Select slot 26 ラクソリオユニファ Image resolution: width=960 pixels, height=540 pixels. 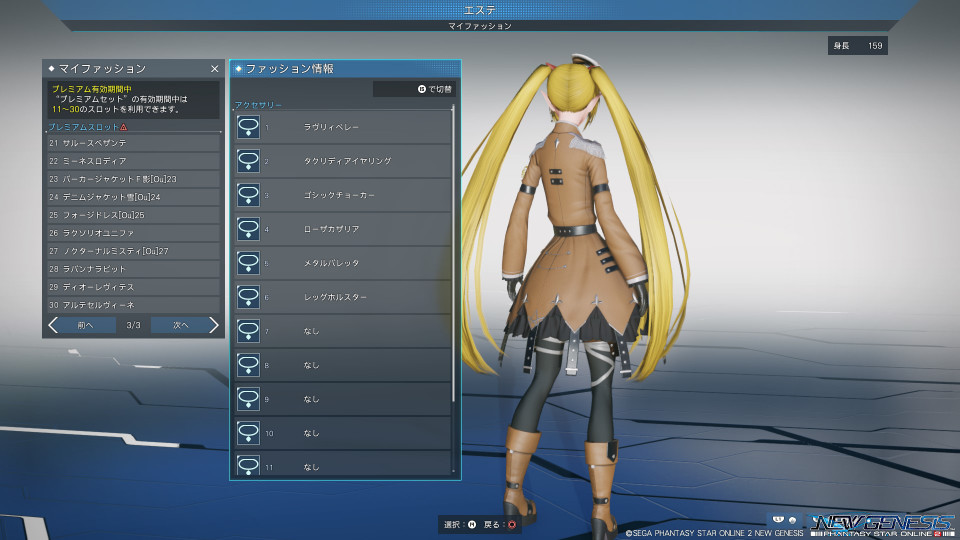pos(133,233)
